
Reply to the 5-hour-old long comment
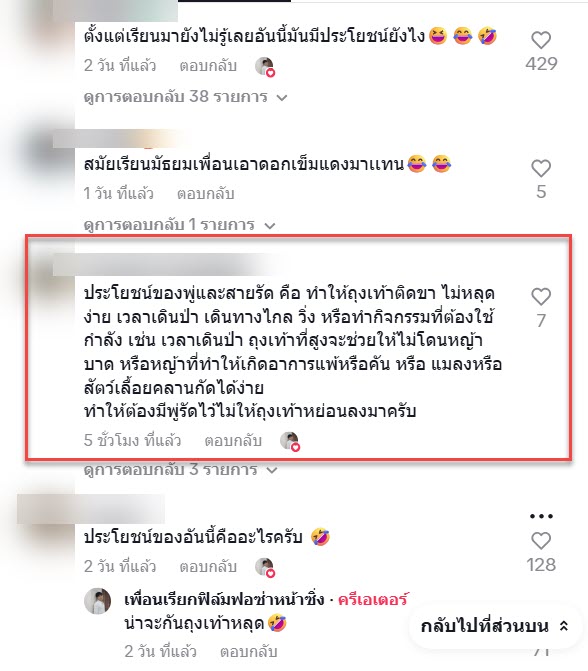[233, 441]
